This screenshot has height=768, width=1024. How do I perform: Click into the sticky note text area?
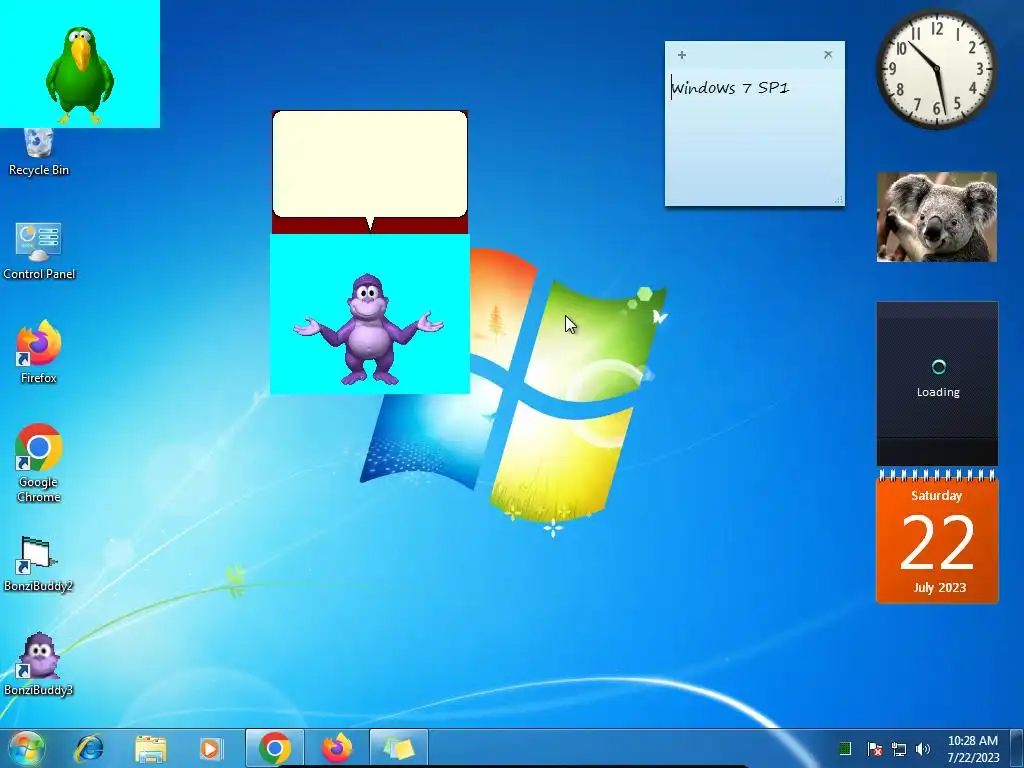coord(755,136)
